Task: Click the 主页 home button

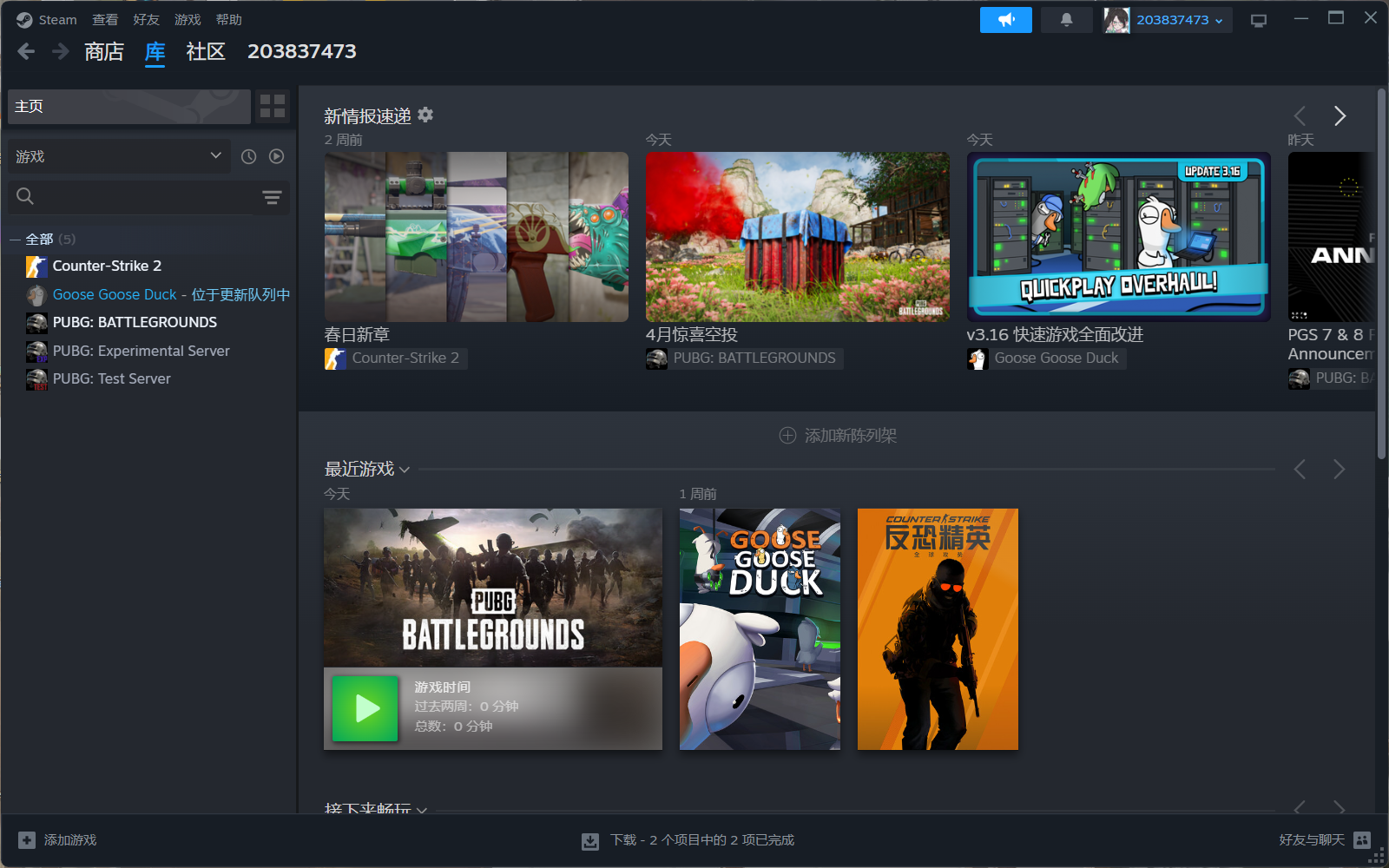Action: [x=129, y=106]
